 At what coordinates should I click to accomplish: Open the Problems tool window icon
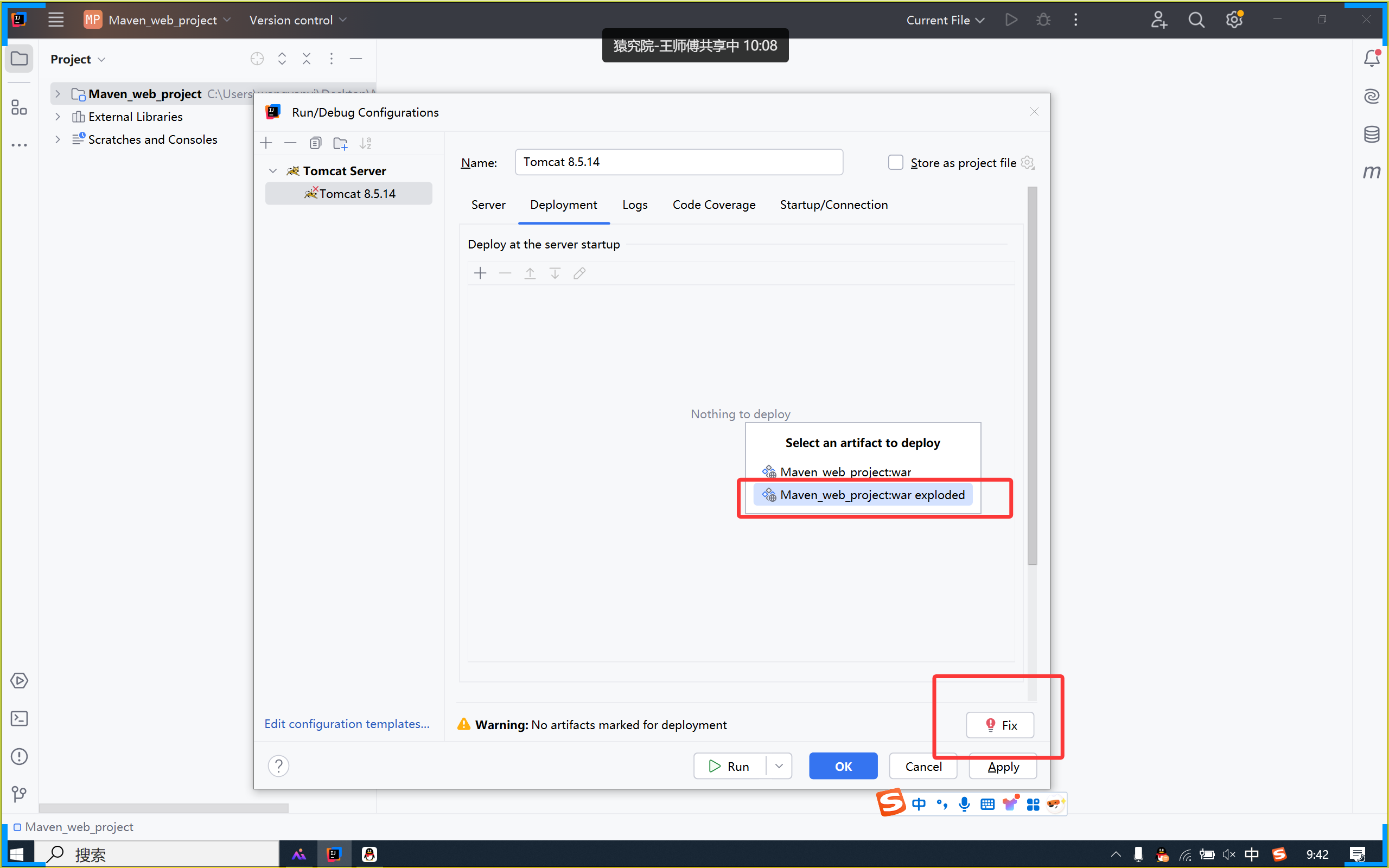(20, 756)
